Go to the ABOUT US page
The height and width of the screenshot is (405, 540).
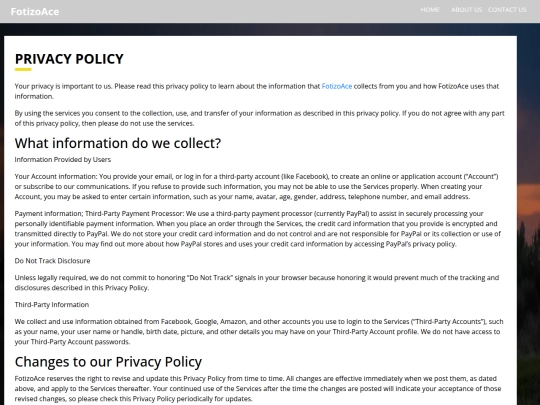point(466,10)
